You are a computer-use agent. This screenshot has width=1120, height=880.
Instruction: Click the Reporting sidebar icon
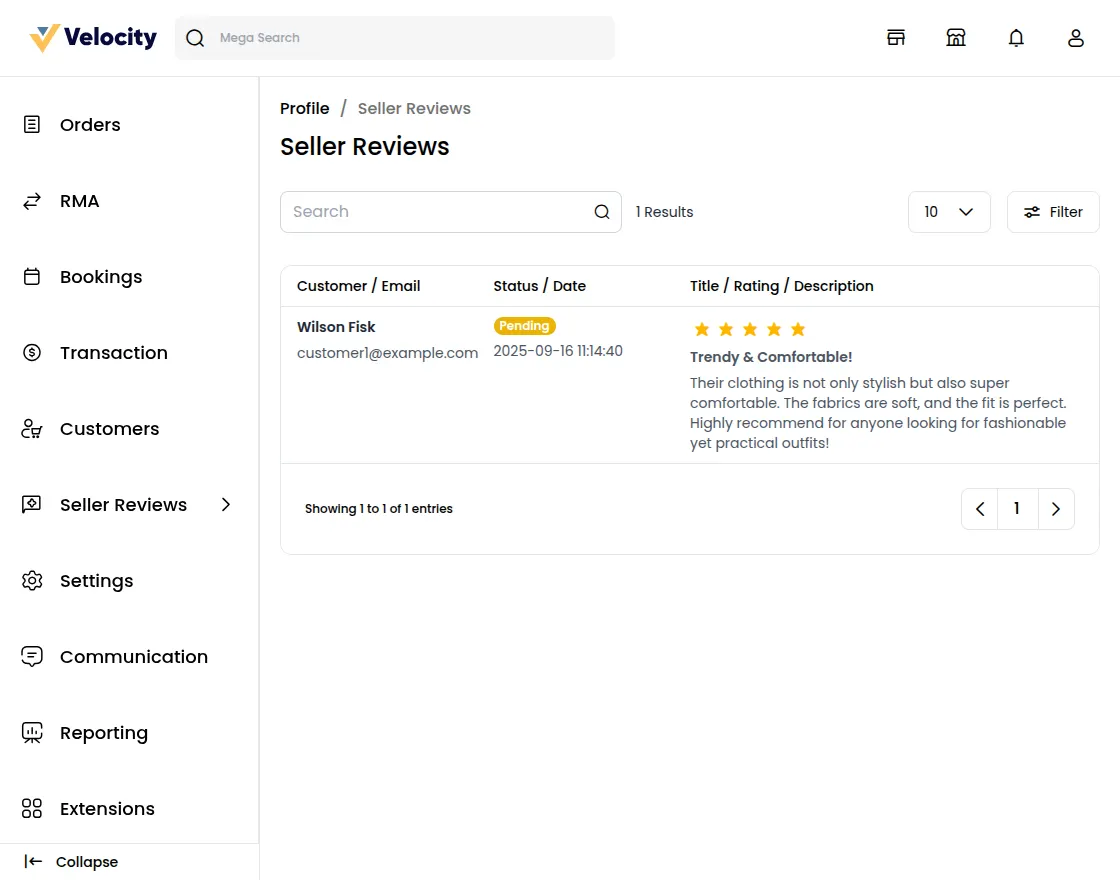(x=32, y=732)
